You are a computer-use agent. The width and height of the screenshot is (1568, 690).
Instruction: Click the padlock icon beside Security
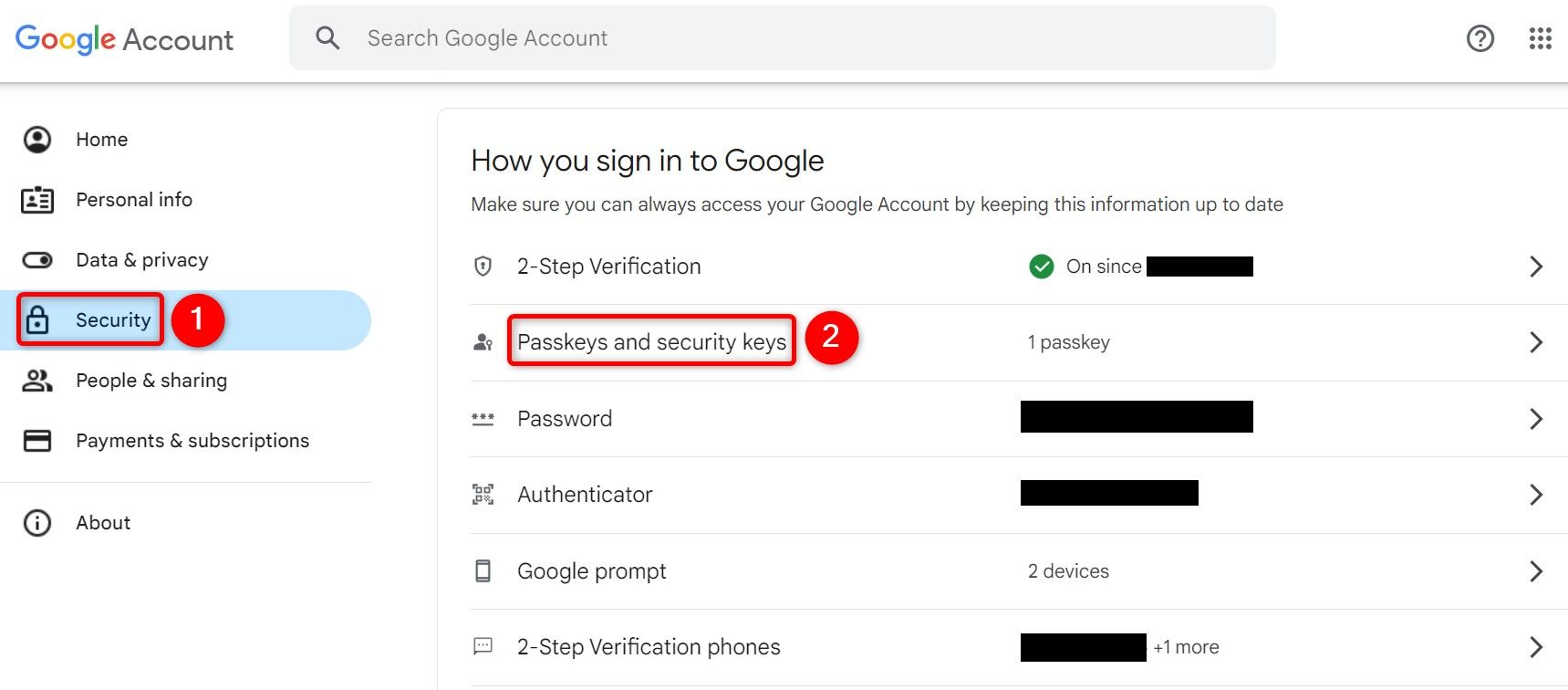click(x=36, y=319)
